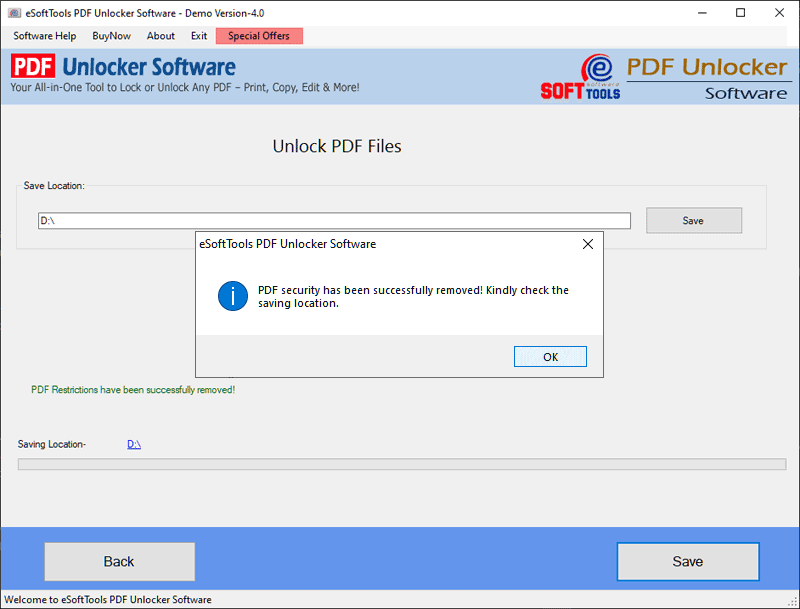This screenshot has width=800, height=609.
Task: Click the progress bar near the bottom
Action: coord(400,463)
